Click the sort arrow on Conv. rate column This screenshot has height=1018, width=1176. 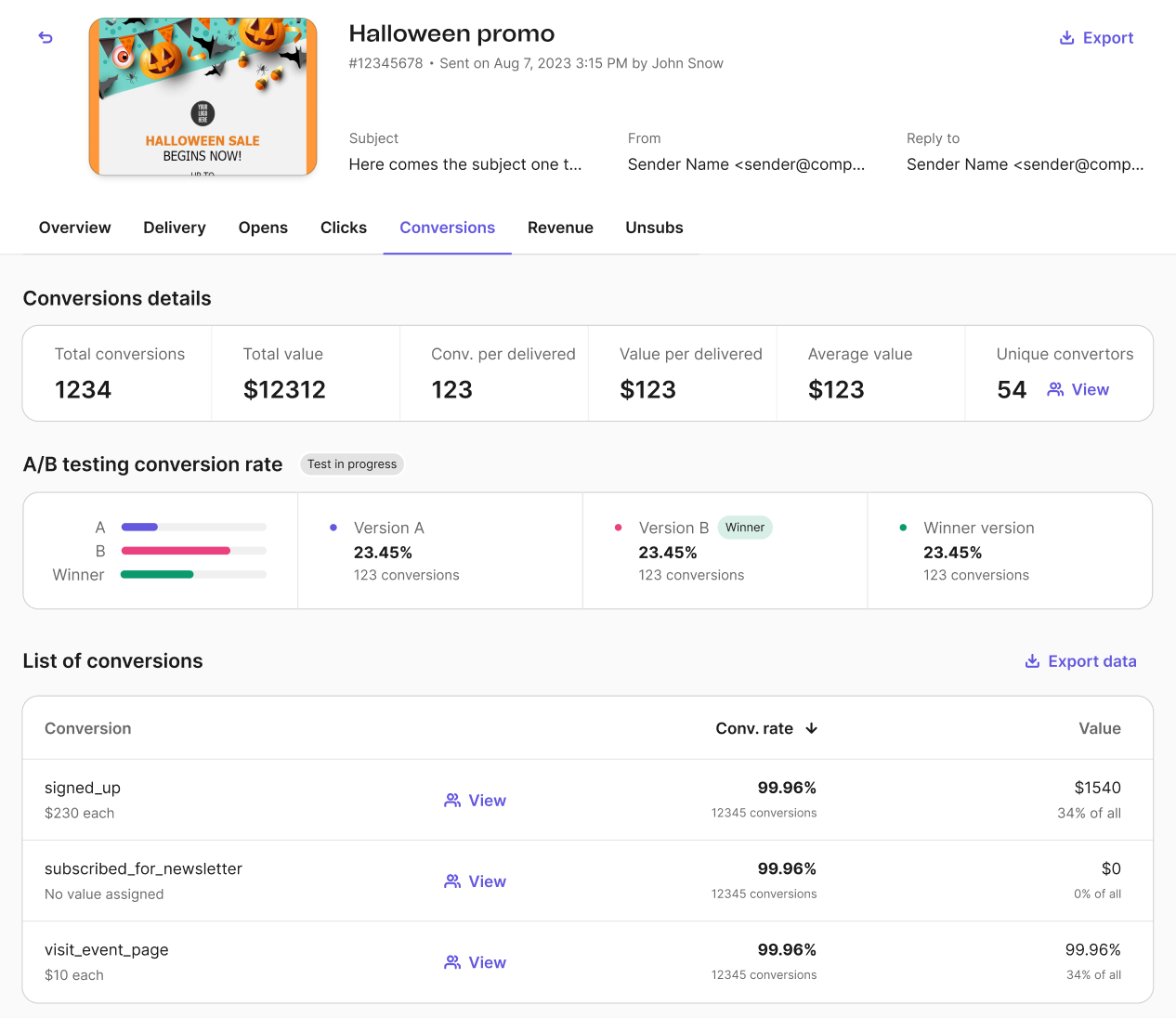click(x=811, y=728)
